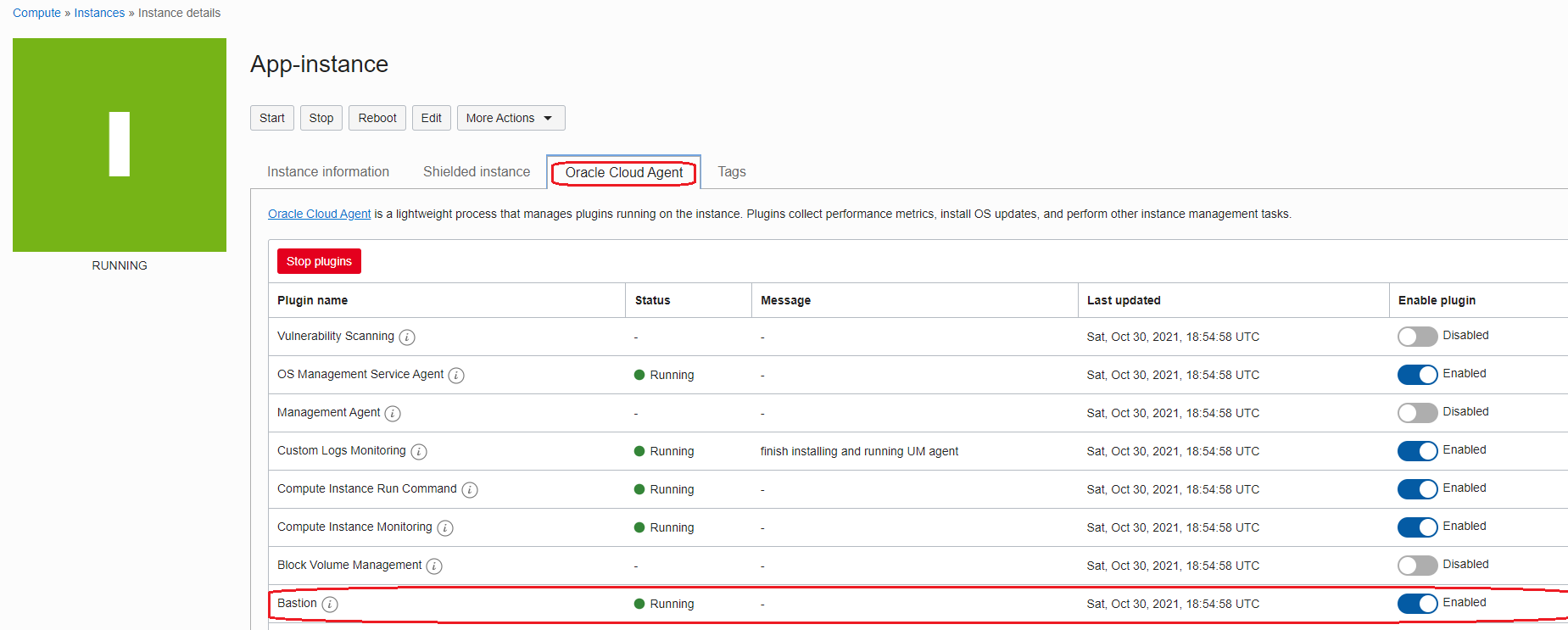Click info icon next to Vulnerability Scanning
Viewport: 1568px width, 630px height.
point(407,337)
